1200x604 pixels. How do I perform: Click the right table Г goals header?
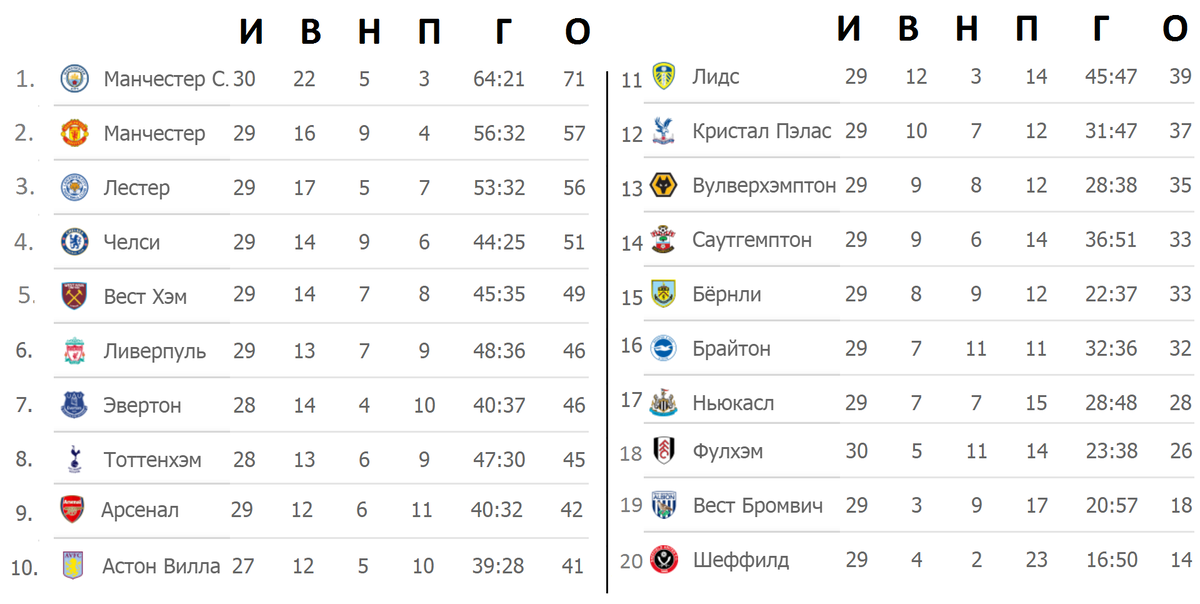1099,30
